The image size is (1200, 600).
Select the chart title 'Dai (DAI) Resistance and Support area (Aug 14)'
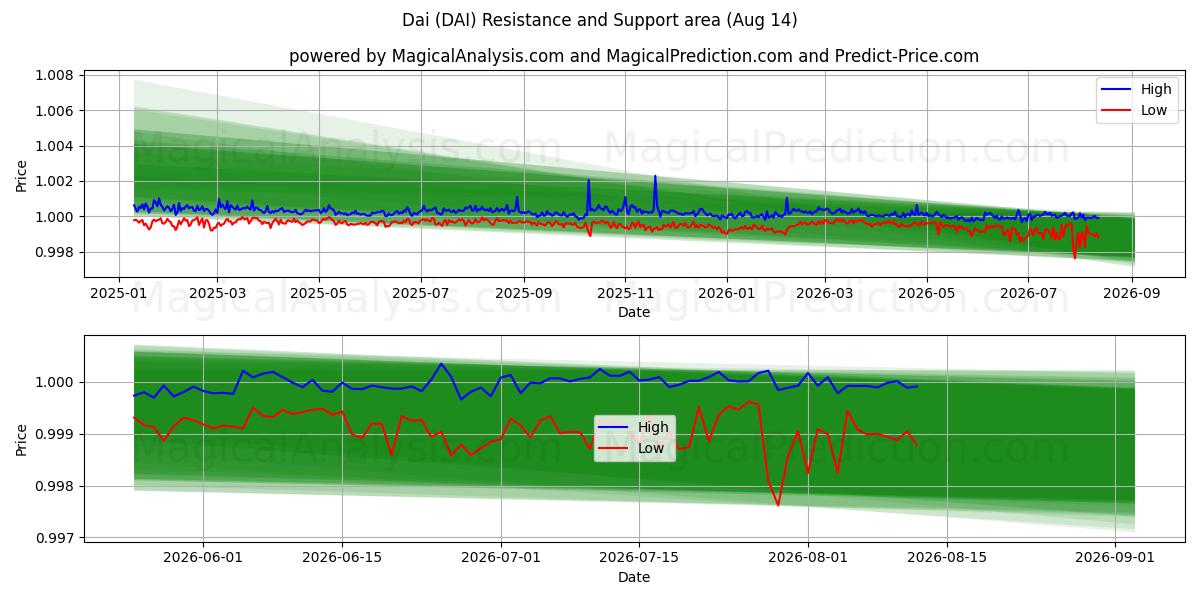click(600, 20)
